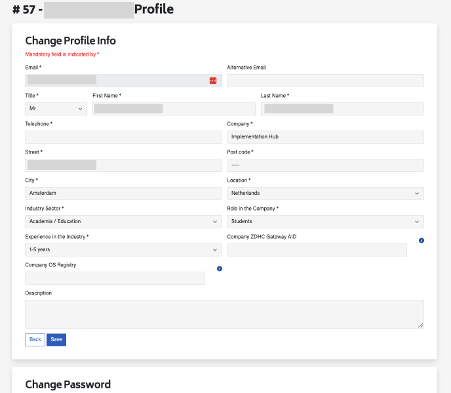
Task: Open info icon beside Company ZDHC Gateway AID
Action: 421,240
